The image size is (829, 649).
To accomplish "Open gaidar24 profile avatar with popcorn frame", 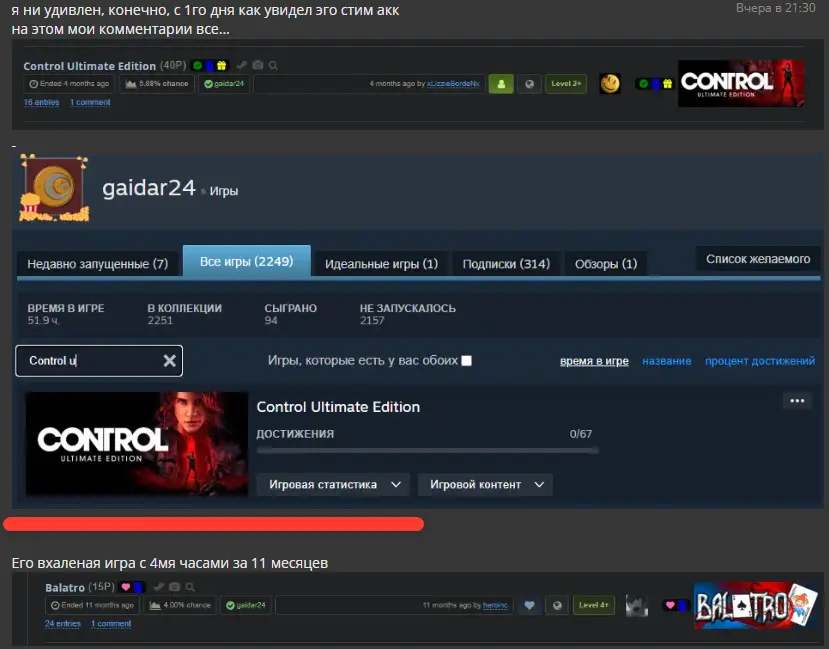I will (54, 188).
